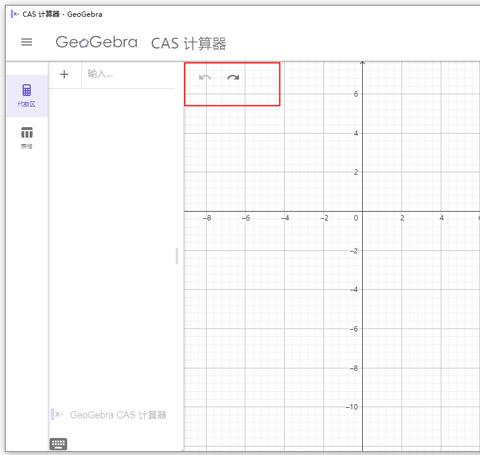Click the CAS 计算器 title text
The width and height of the screenshot is (480, 455).
(188, 43)
